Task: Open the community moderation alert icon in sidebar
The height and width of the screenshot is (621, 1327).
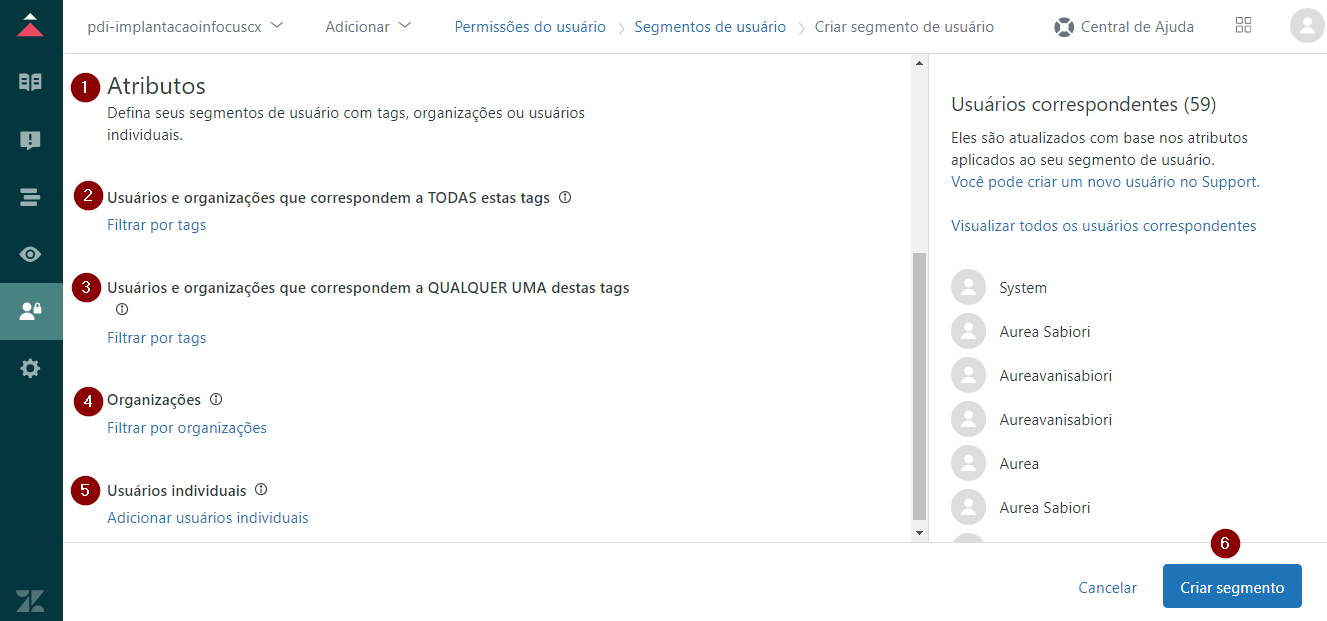Action: [31, 140]
